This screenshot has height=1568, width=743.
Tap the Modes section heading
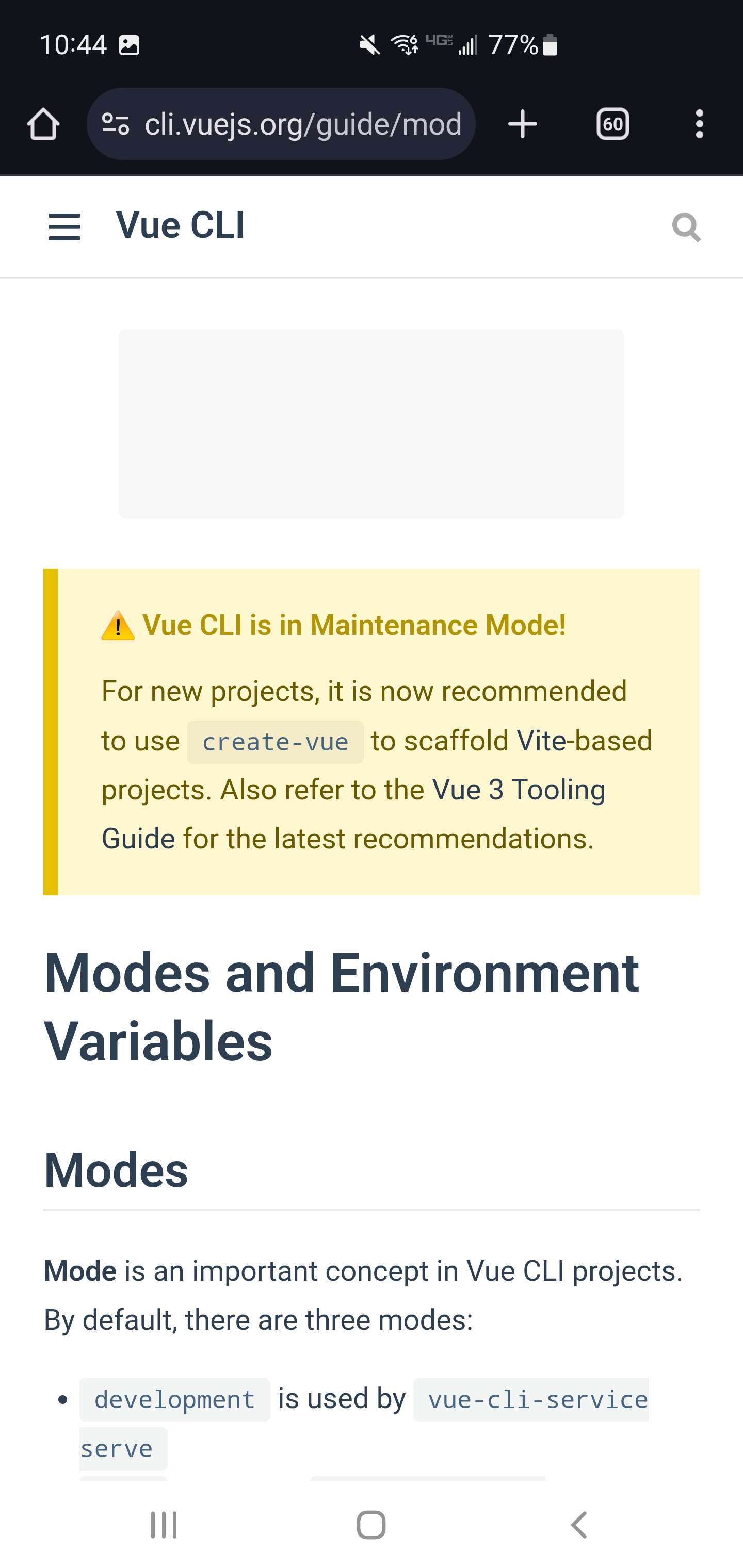[116, 1170]
